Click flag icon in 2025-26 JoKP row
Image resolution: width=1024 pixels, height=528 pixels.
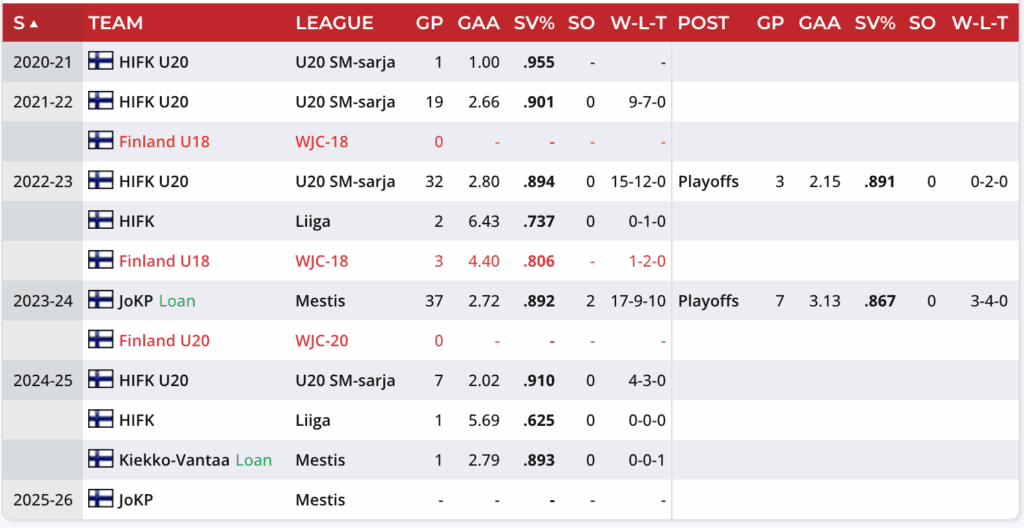coord(100,500)
